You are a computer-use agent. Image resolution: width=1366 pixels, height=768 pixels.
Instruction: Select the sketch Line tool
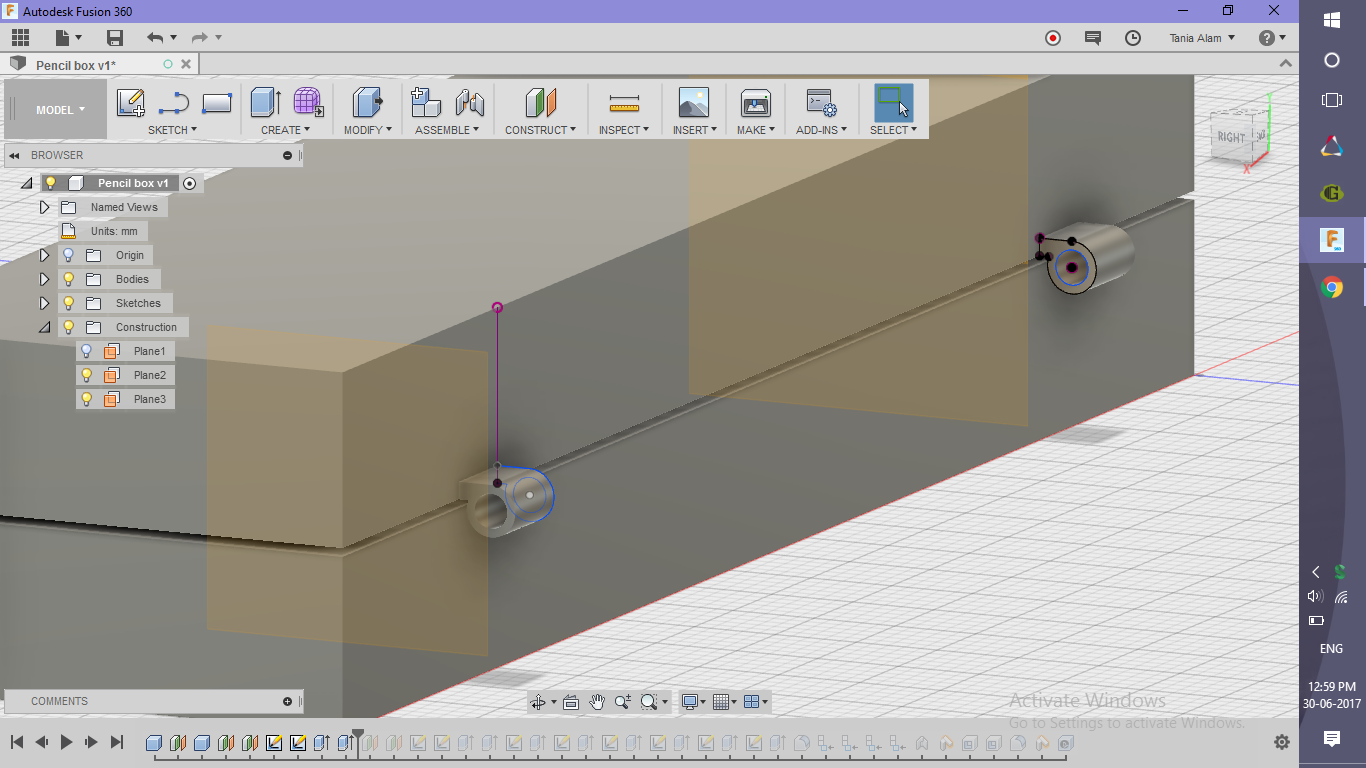click(174, 102)
